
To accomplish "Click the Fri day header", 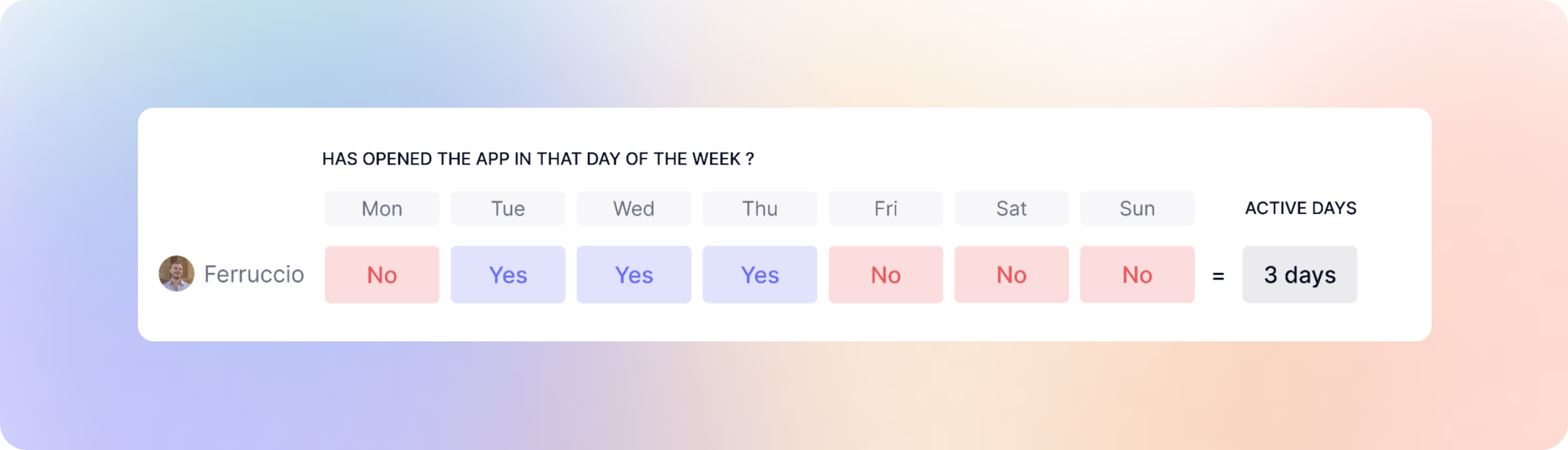I will (x=886, y=209).
